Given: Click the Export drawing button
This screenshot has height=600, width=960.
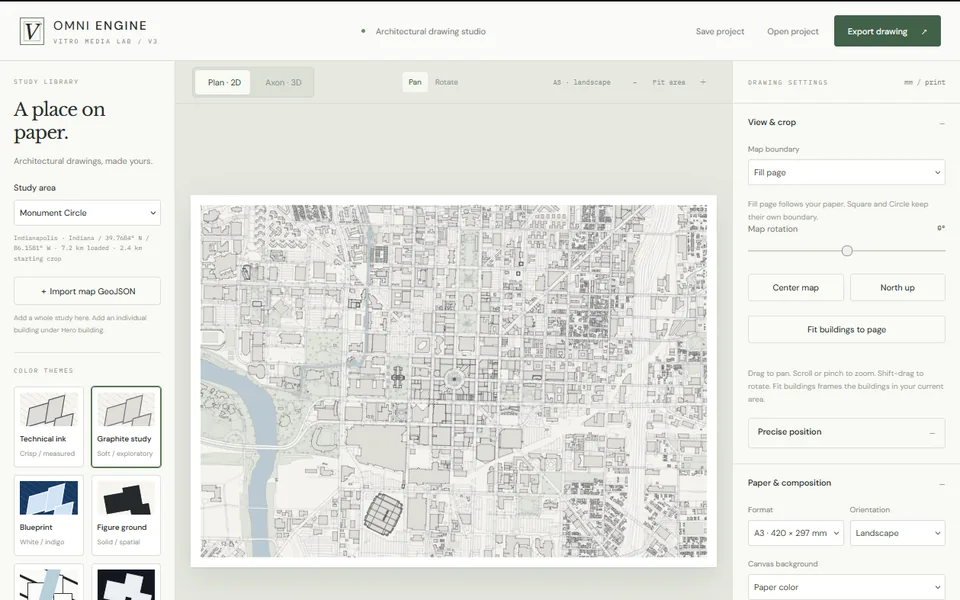Looking at the screenshot, I should tap(887, 31).
